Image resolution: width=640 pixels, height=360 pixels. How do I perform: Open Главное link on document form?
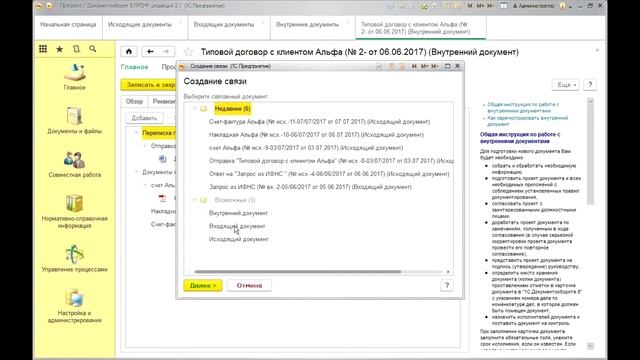coord(134,67)
